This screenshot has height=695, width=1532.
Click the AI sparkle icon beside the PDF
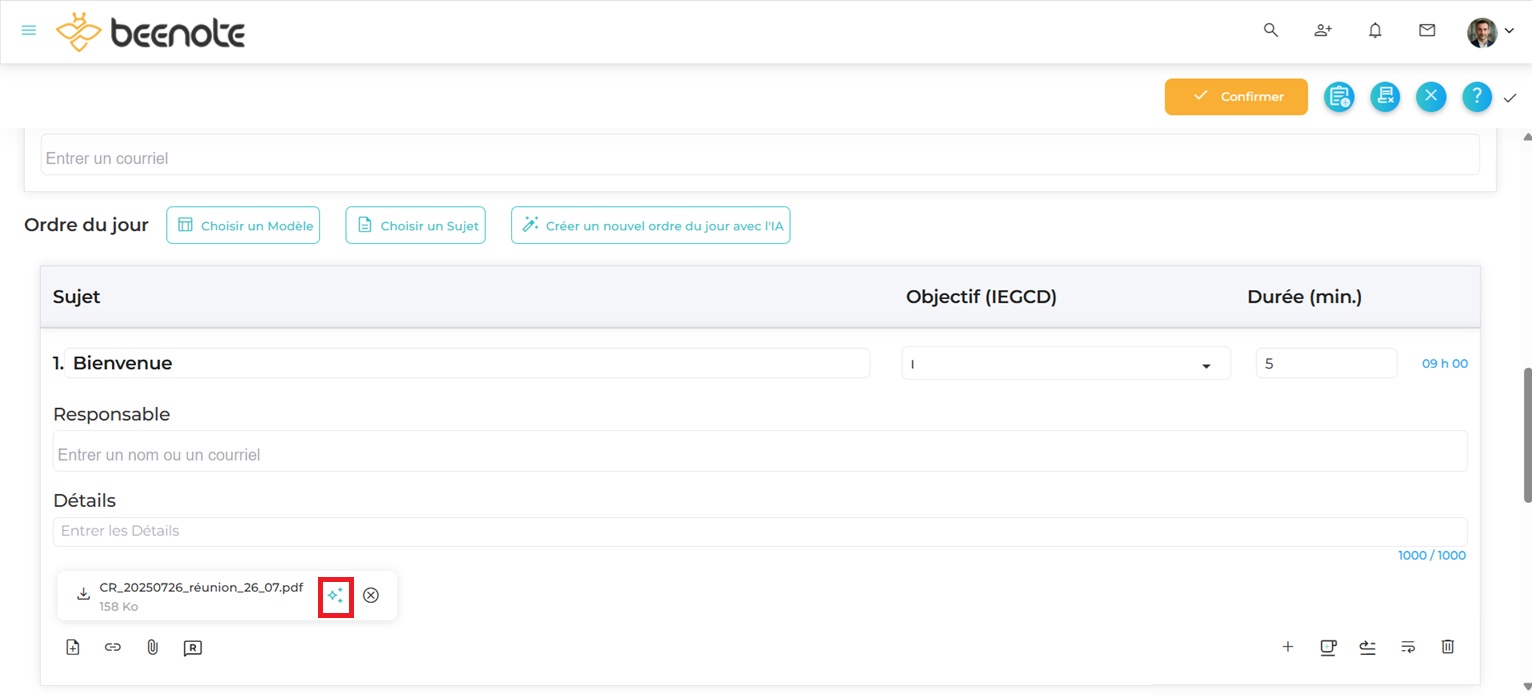(335, 596)
